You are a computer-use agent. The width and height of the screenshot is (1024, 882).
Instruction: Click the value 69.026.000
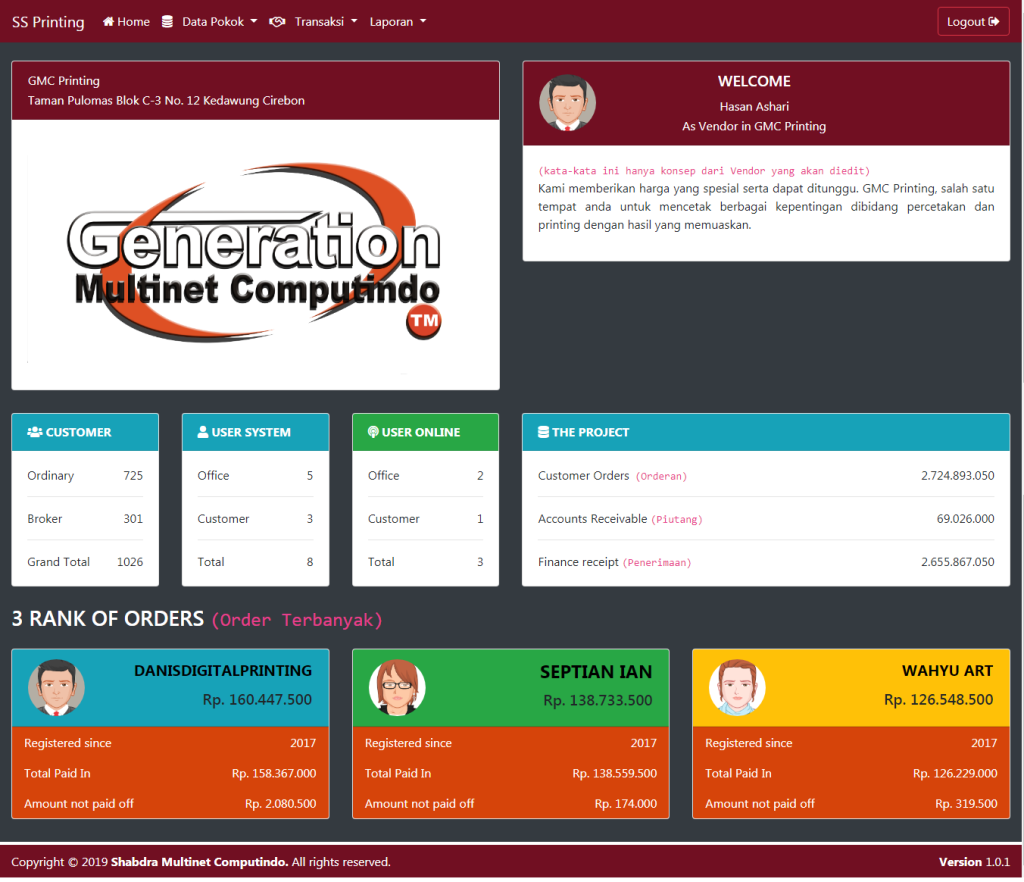click(965, 518)
